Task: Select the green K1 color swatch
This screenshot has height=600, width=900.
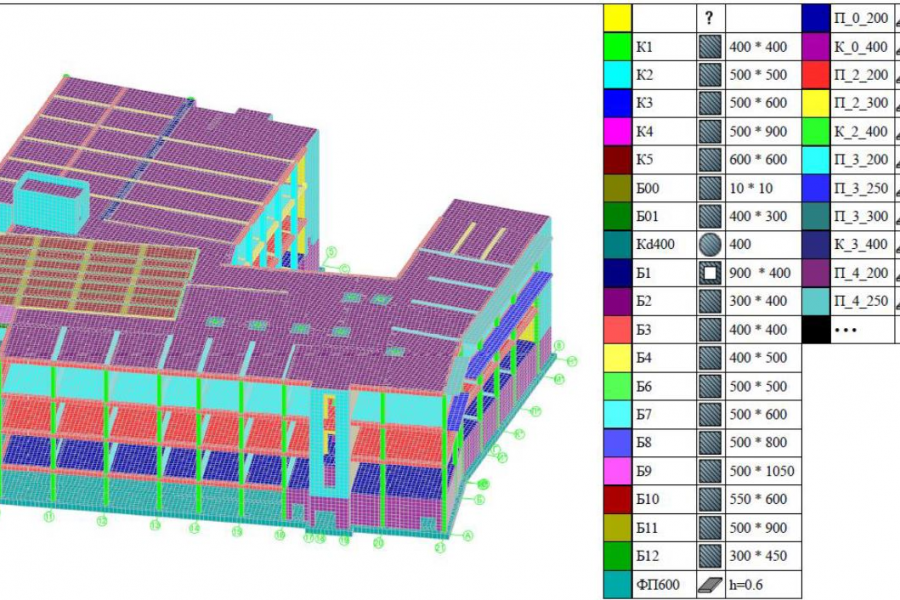Action: (x=617, y=47)
